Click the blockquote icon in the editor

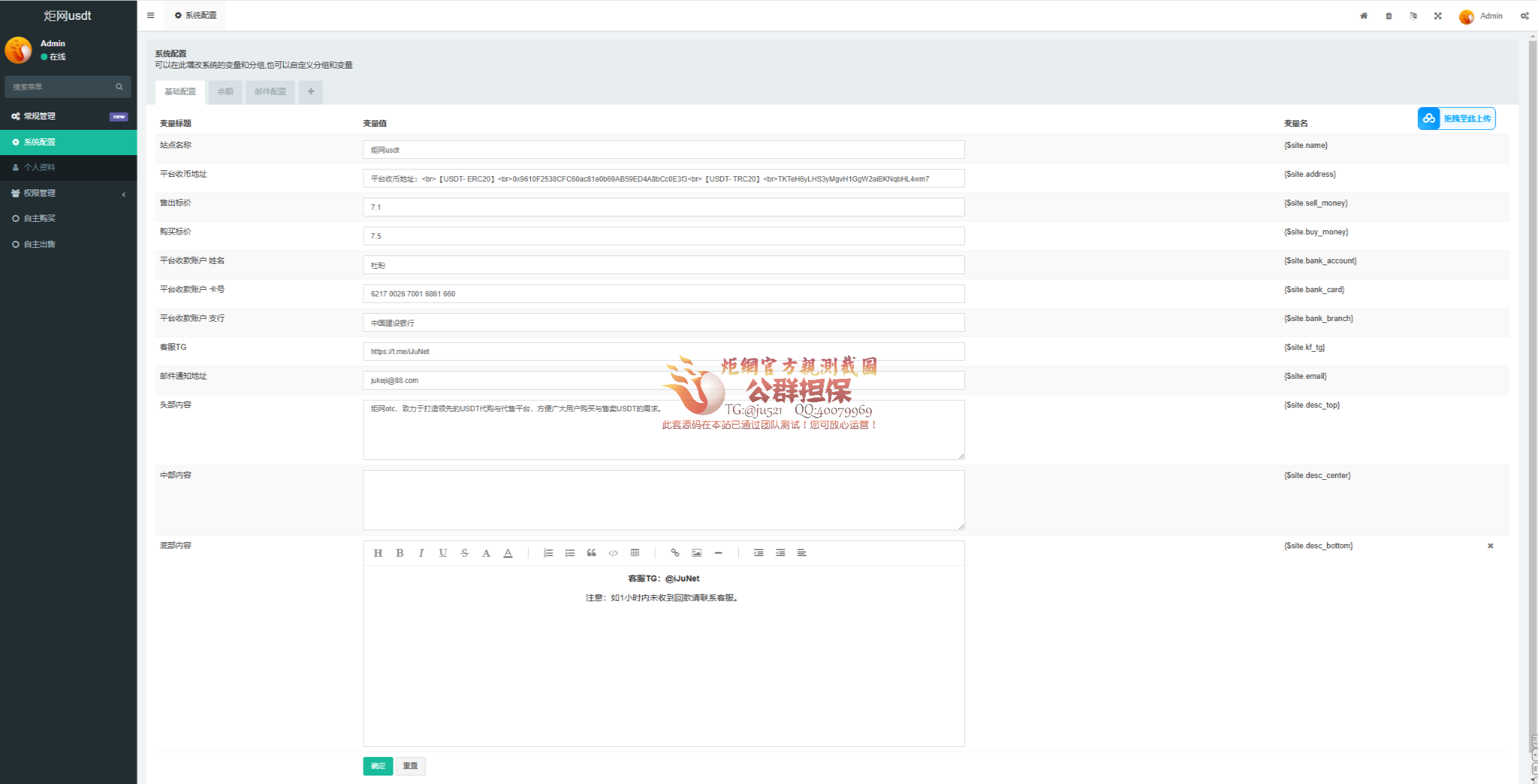(x=591, y=553)
